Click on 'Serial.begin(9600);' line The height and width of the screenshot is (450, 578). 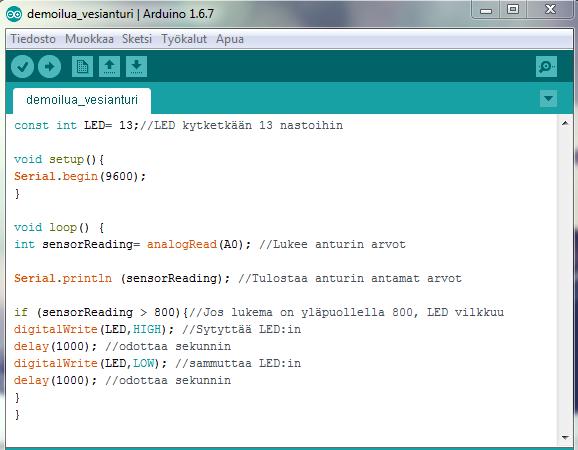point(80,177)
